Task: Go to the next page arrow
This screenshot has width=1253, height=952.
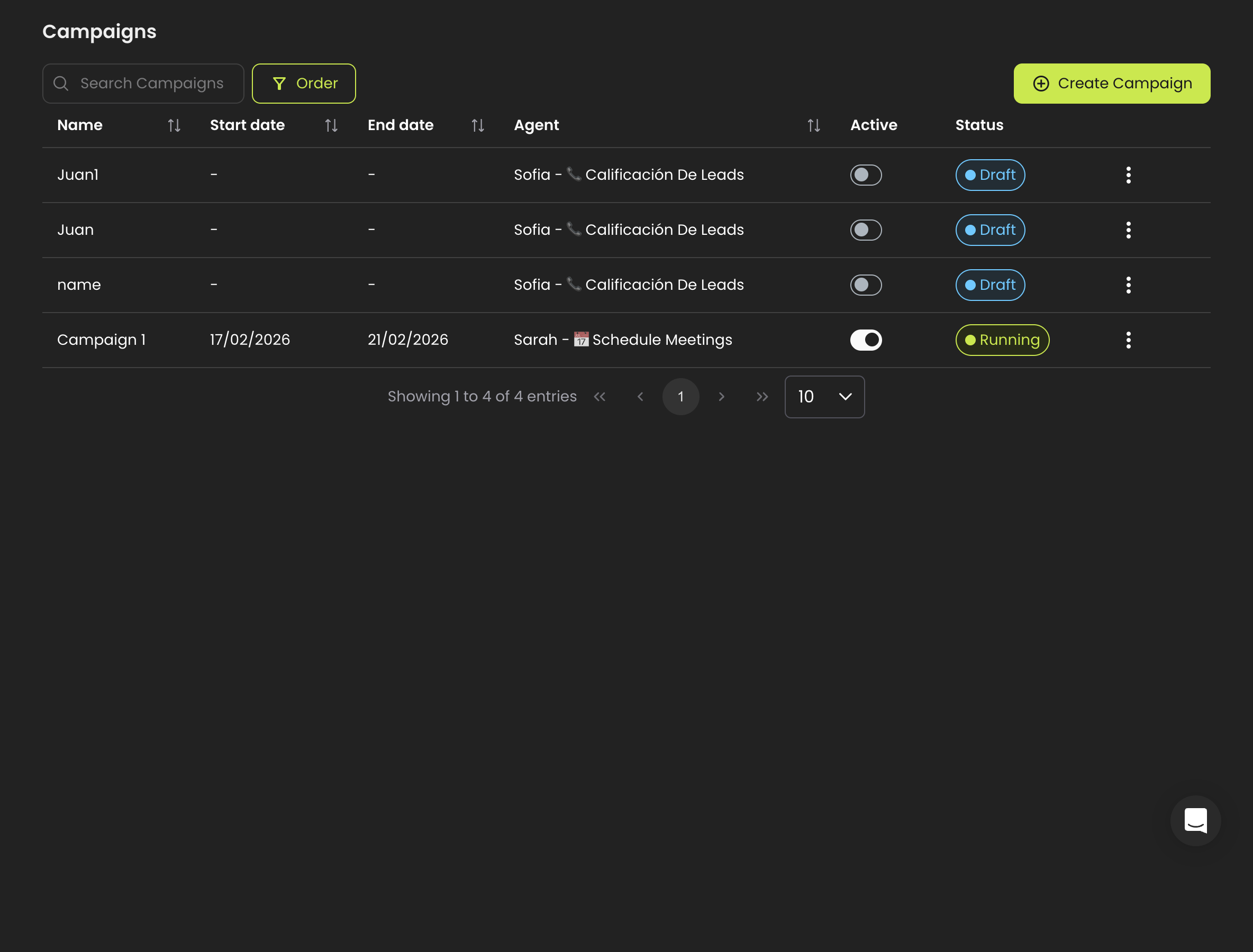Action: click(x=721, y=397)
